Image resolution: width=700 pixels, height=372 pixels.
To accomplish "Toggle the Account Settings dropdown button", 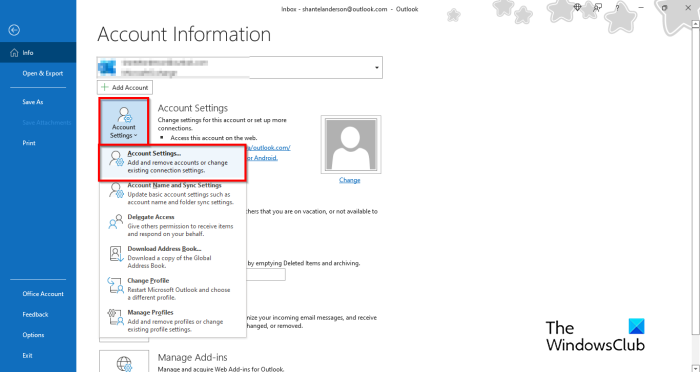I will point(124,121).
